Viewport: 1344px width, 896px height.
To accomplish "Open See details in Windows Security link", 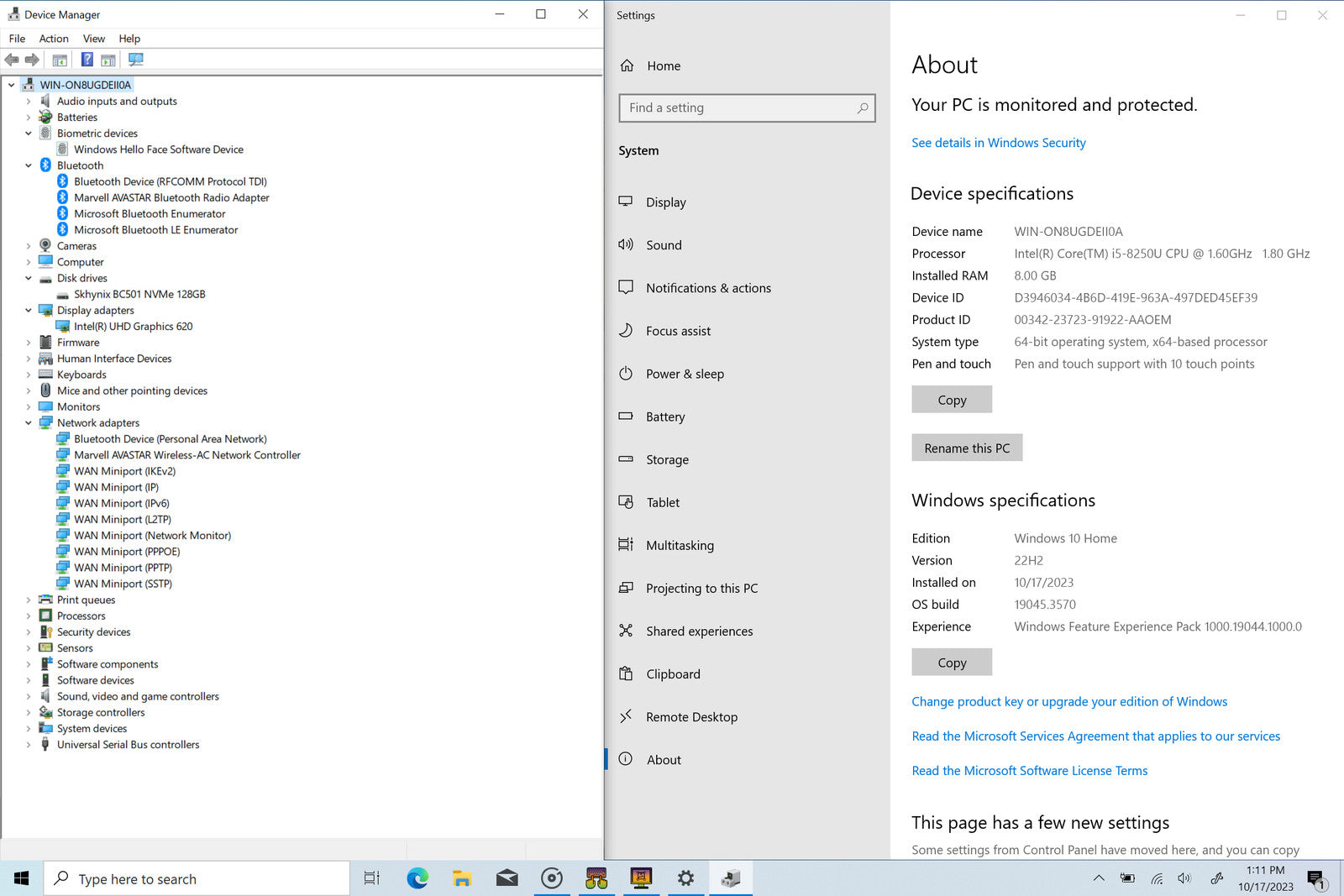I will pos(998,143).
